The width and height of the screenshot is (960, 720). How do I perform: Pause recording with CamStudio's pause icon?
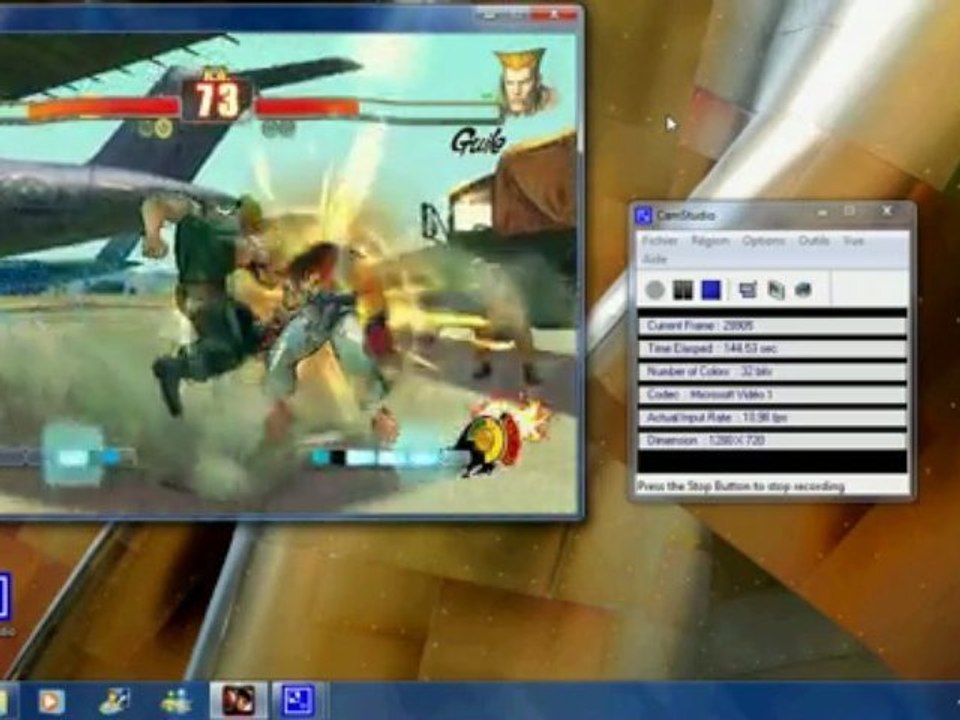pyautogui.click(x=683, y=290)
